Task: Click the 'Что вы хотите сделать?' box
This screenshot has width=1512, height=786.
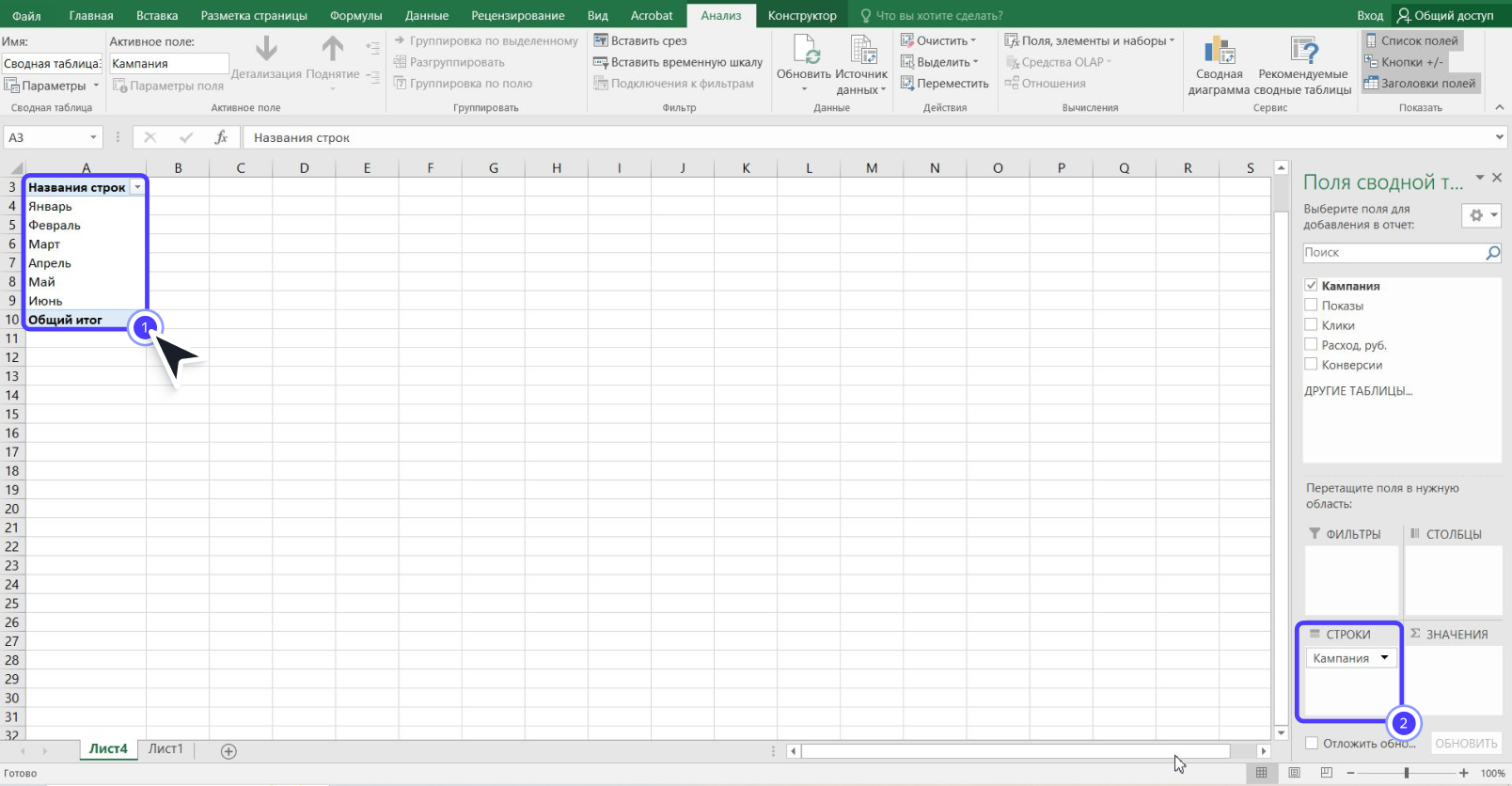Action: (940, 15)
